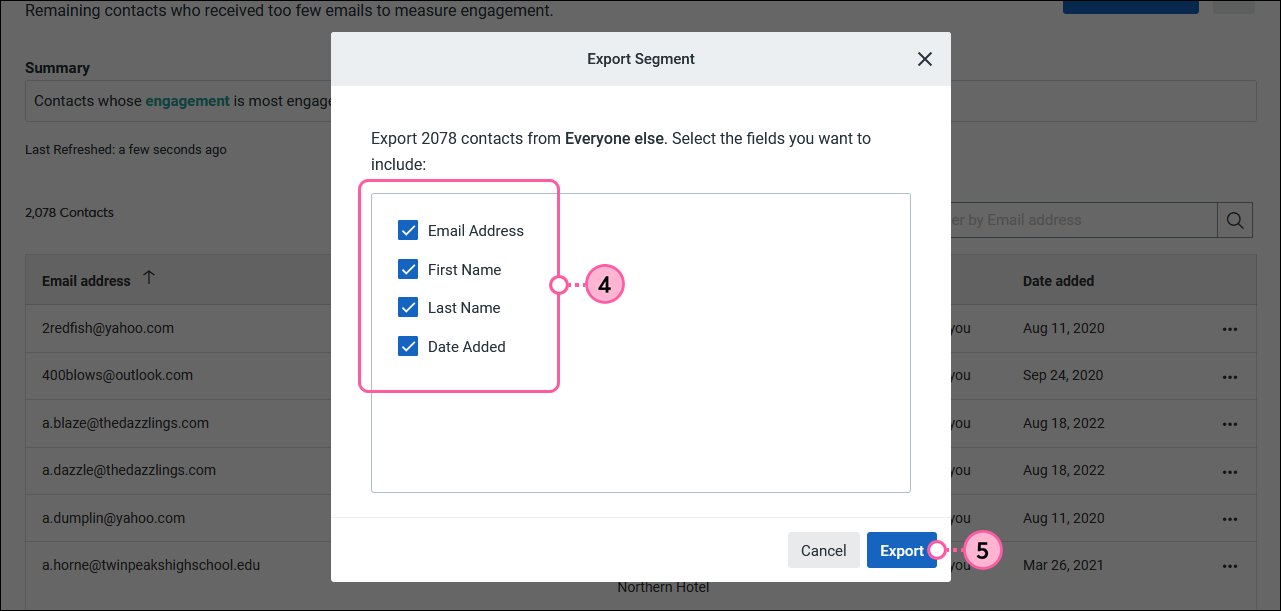Open more options for a.dazzle@thedazzlings.com row
This screenshot has height=611, width=1281.
(1230, 471)
